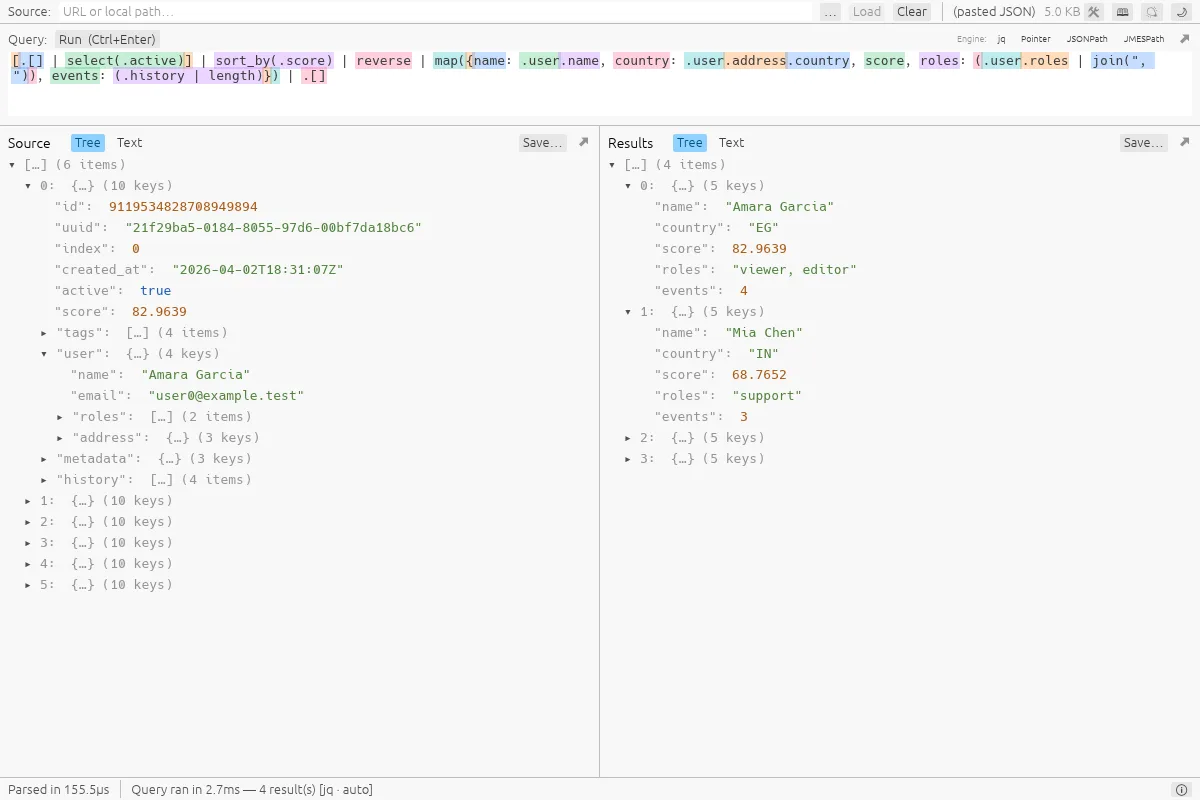Click the "(pasted JSON)" source label
The image size is (1200, 800).
[995, 12]
